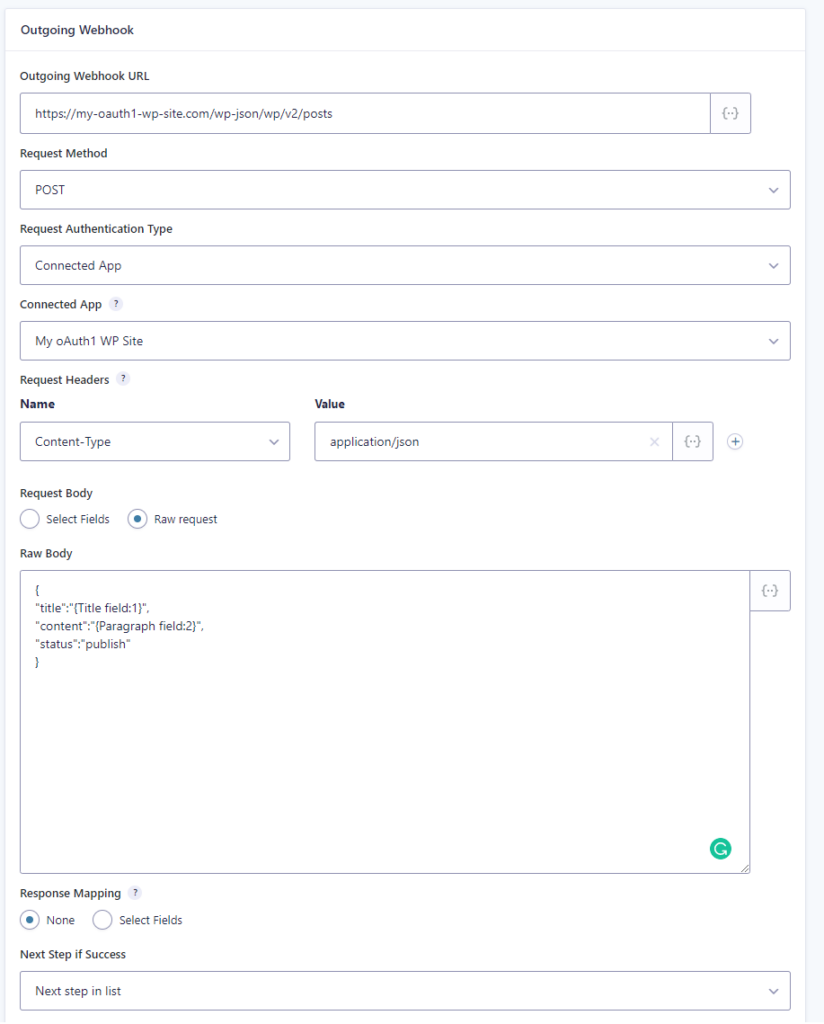Viewport: 824px width, 1024px height.
Task: Open merge tags for Raw Body
Action: [x=769, y=591]
